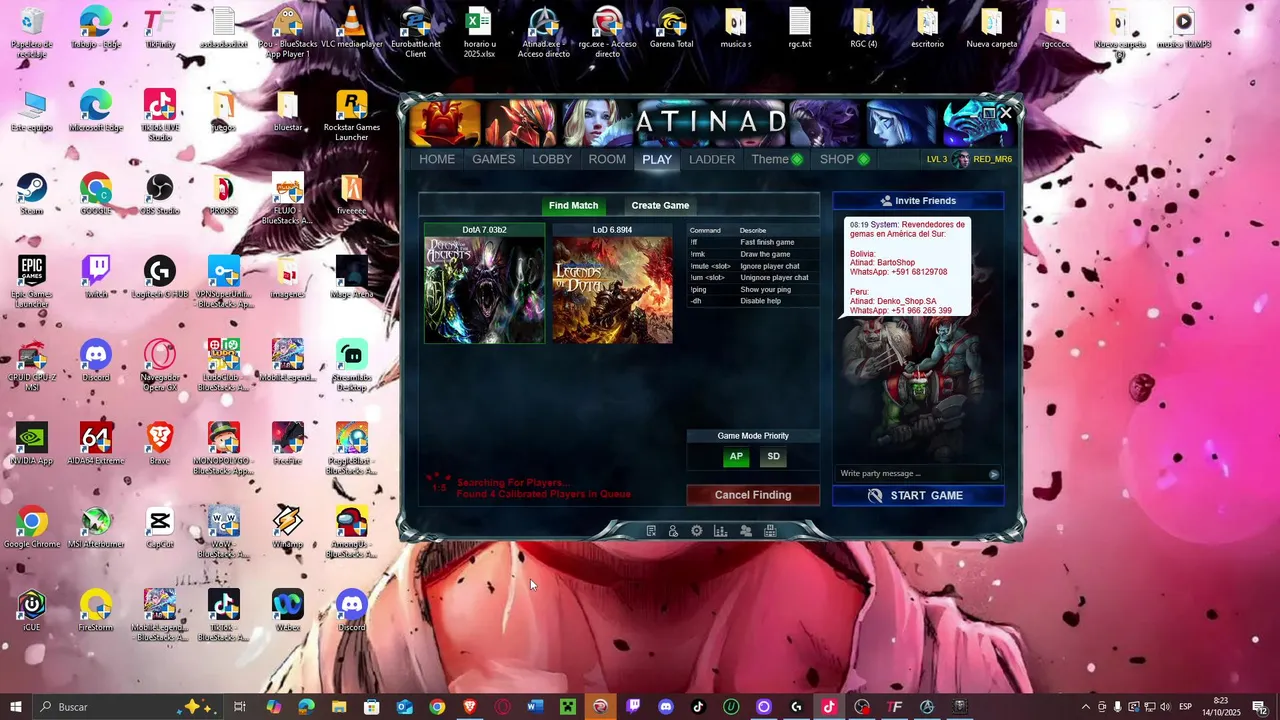Open the RED_MR6 player avatar
Image resolution: width=1280 pixels, height=720 pixels.
click(961, 159)
